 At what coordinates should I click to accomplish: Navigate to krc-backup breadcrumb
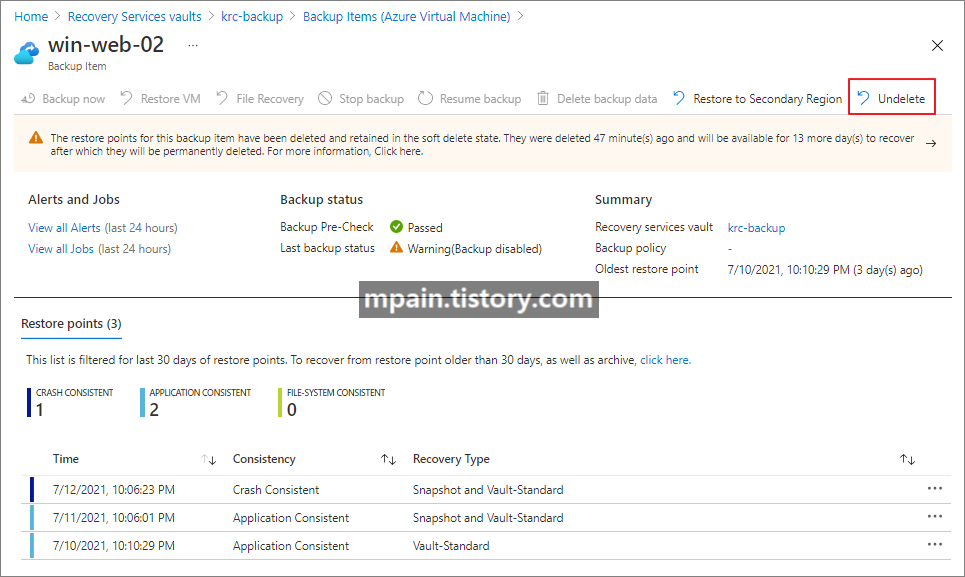tap(252, 17)
